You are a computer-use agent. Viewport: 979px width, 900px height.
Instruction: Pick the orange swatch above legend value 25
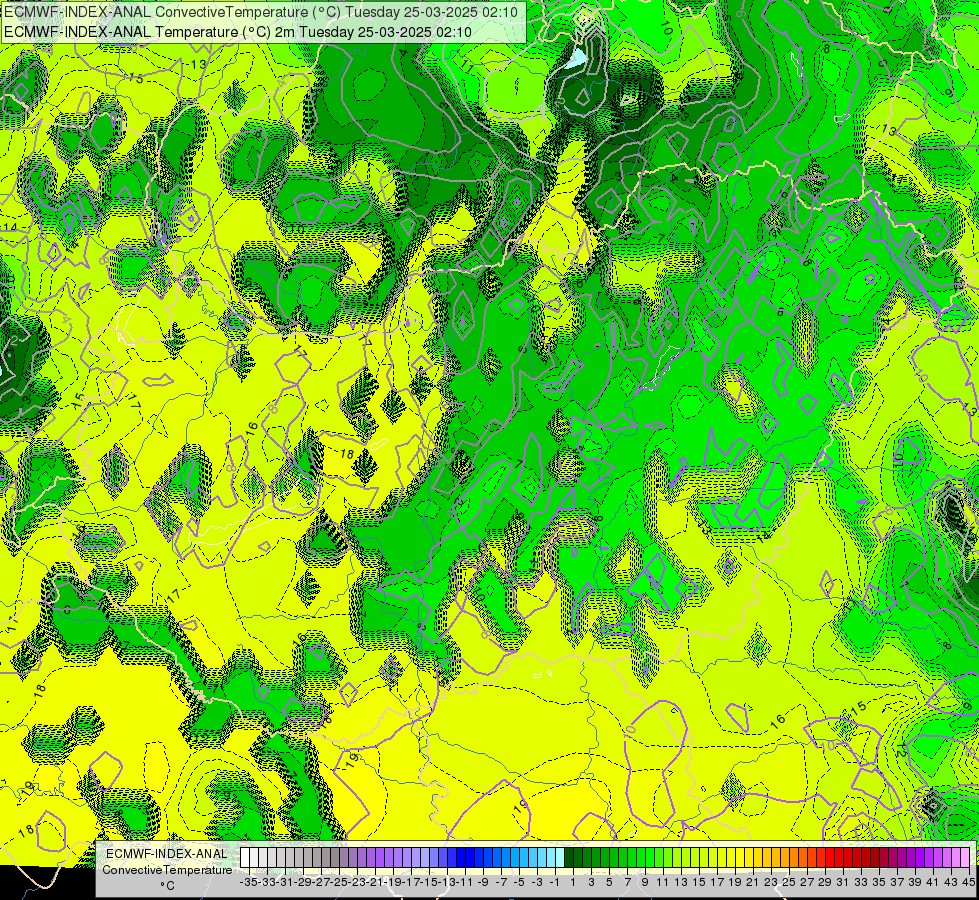tap(785, 857)
